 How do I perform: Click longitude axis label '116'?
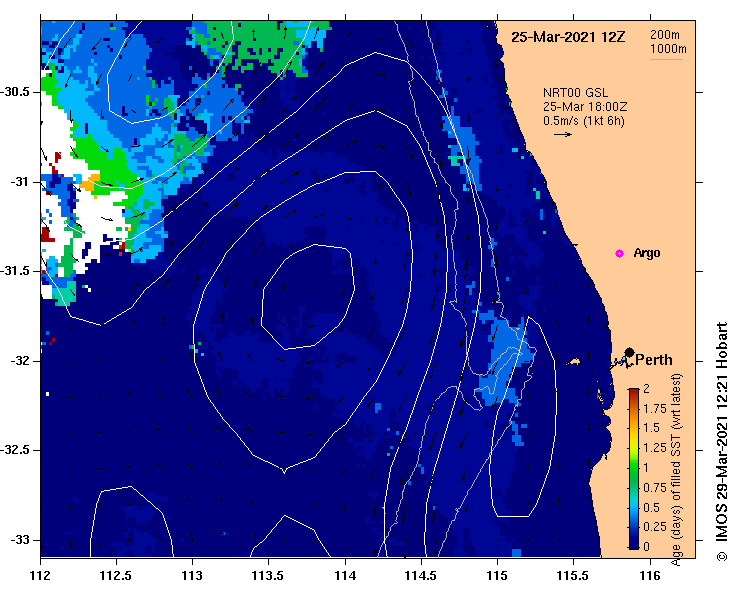650,576
